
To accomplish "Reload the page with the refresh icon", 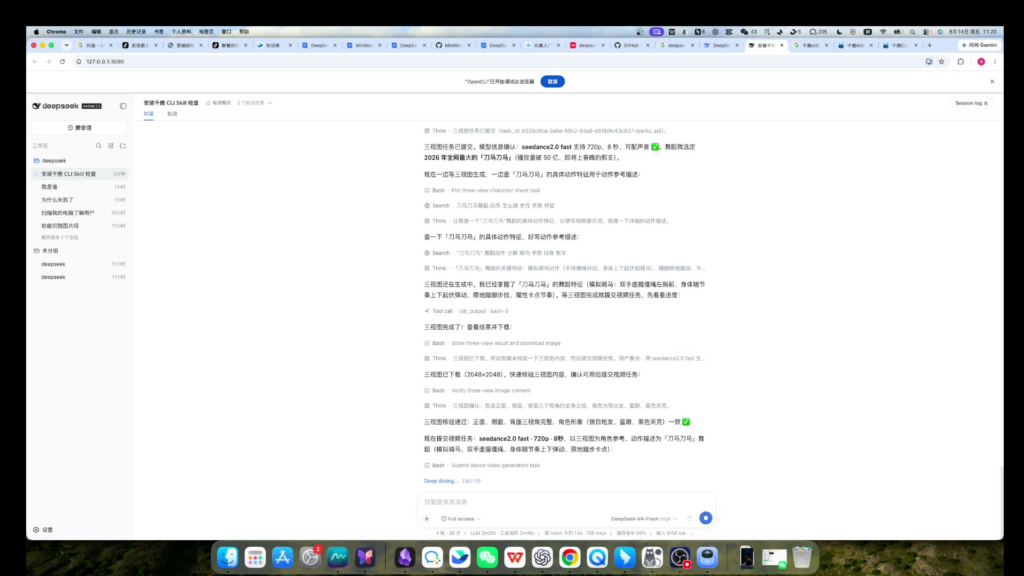I will [62, 61].
